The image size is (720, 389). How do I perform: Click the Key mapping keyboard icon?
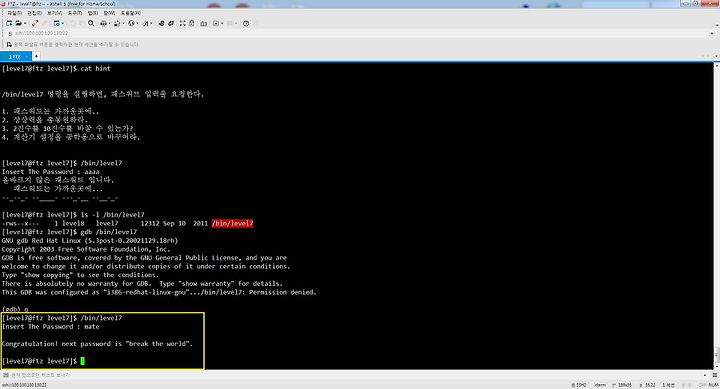(x=203, y=23)
